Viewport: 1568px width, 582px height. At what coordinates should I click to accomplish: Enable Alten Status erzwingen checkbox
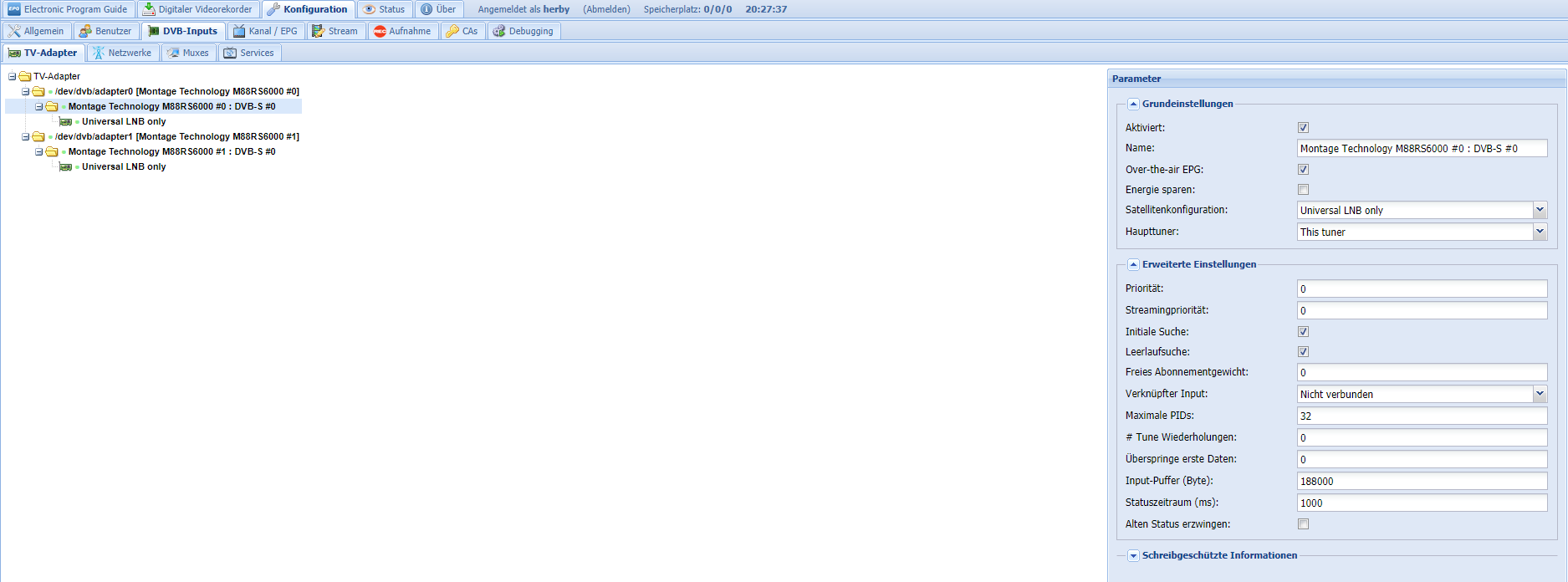click(x=1303, y=524)
